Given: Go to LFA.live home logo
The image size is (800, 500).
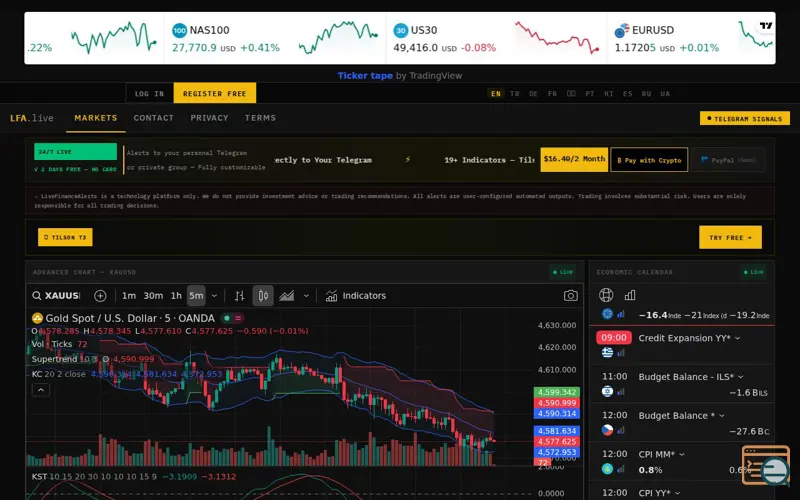Looking at the screenshot, I should pos(32,118).
